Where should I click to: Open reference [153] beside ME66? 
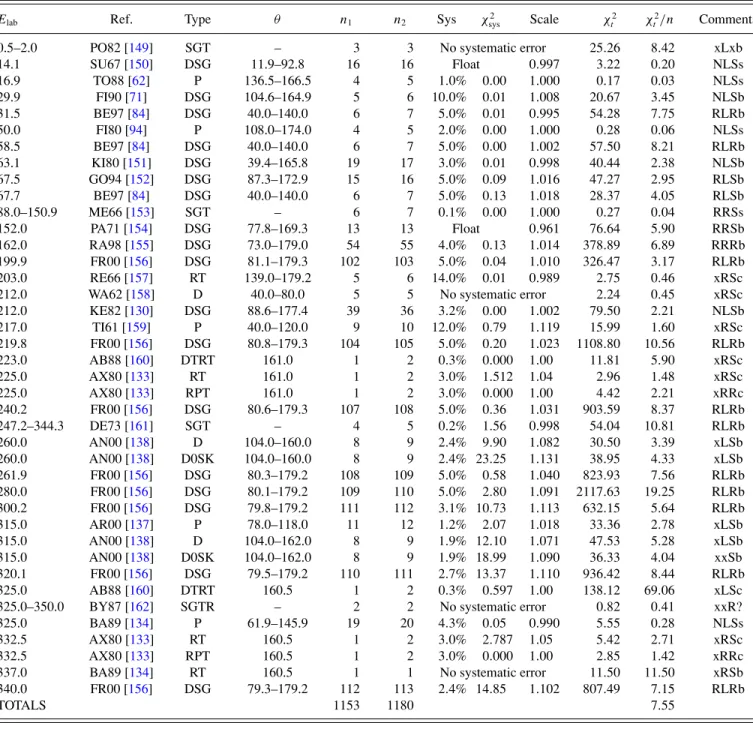pos(140,212)
